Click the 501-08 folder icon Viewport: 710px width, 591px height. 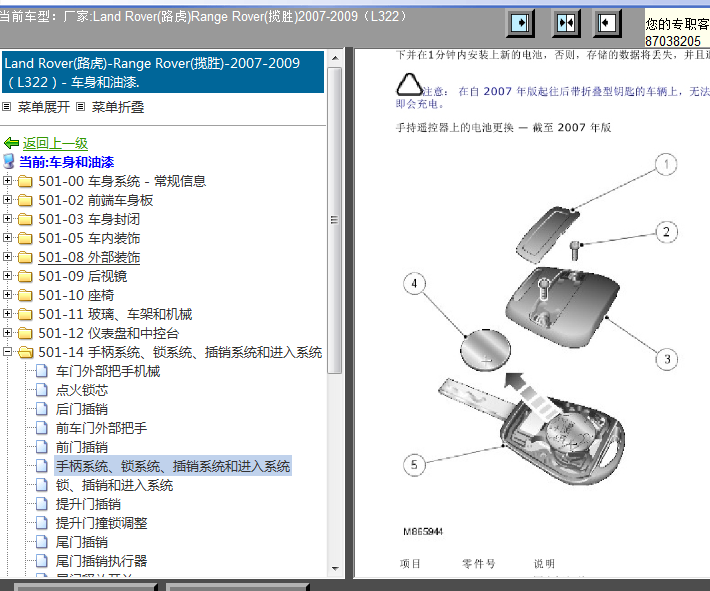click(25, 257)
